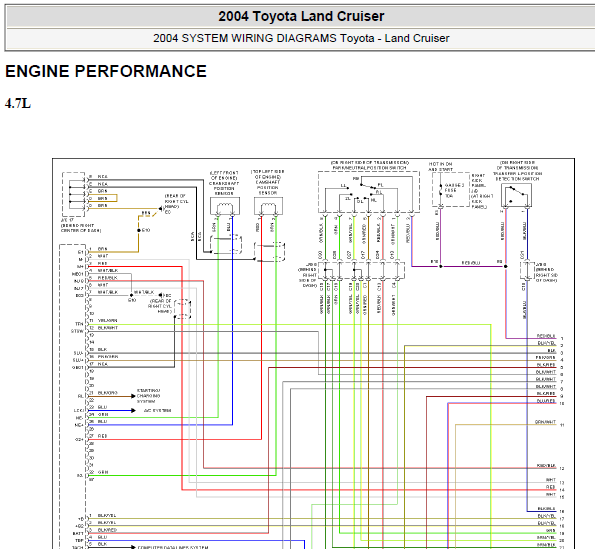Click the camshaft position sensor coil symbol
Image resolution: width=595 pixels, height=549 pixels.
pos(268,207)
